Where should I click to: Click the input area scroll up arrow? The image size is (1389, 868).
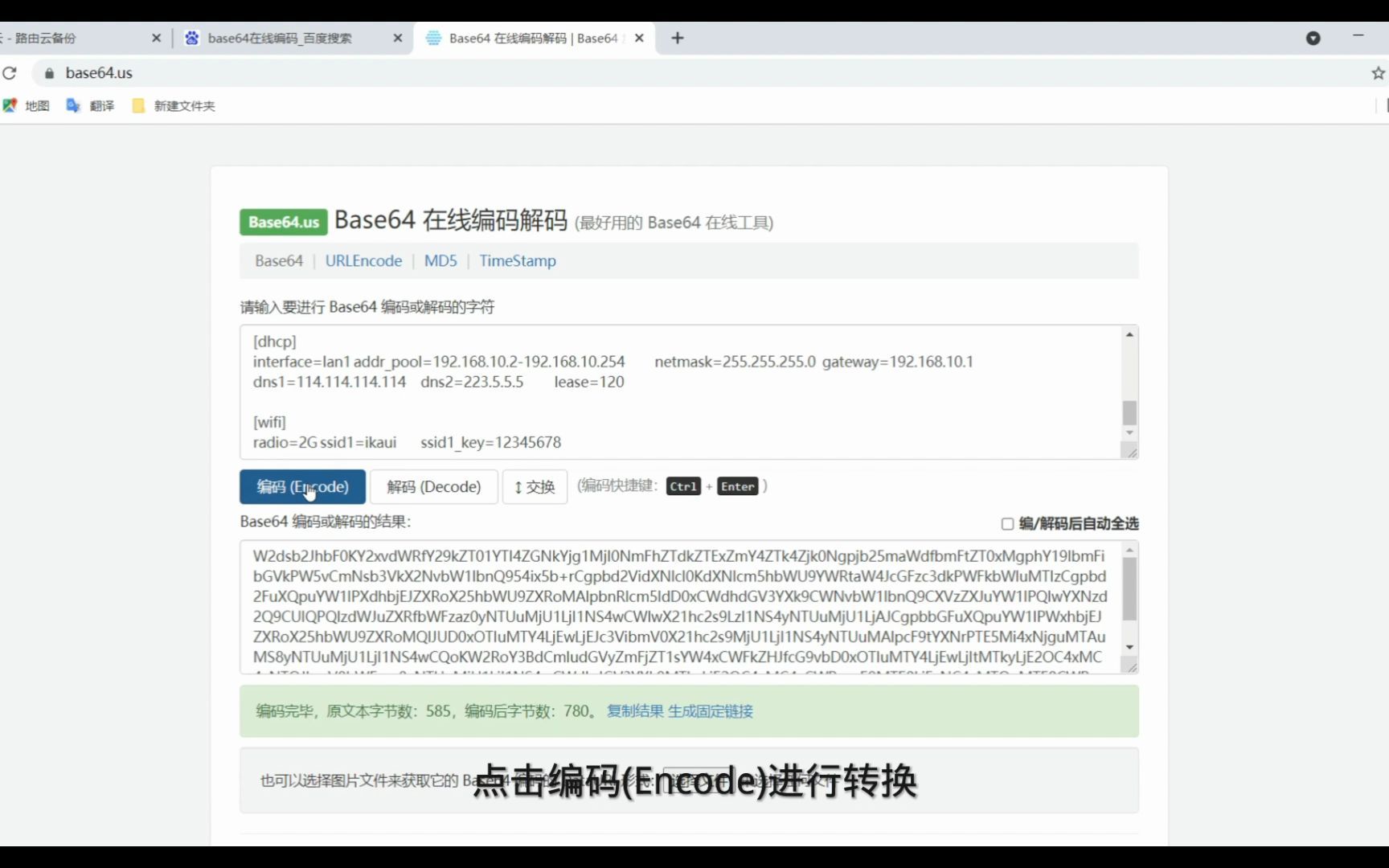click(x=1129, y=334)
